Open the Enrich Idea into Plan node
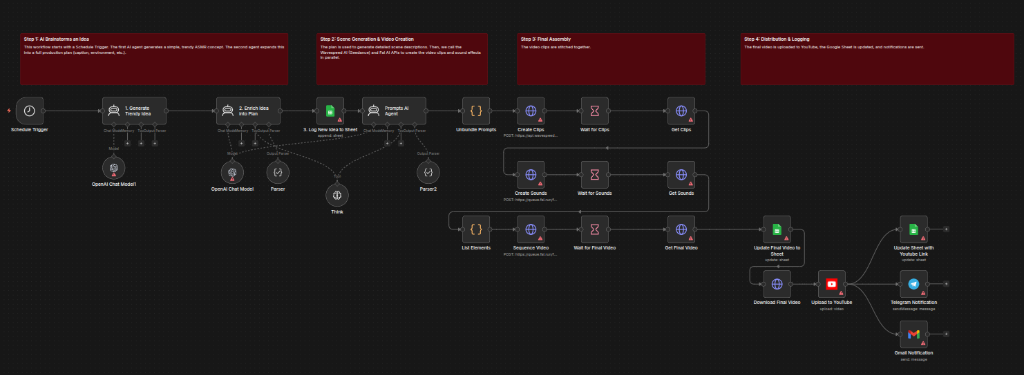Viewport: 1024px width, 375px height. (248, 111)
